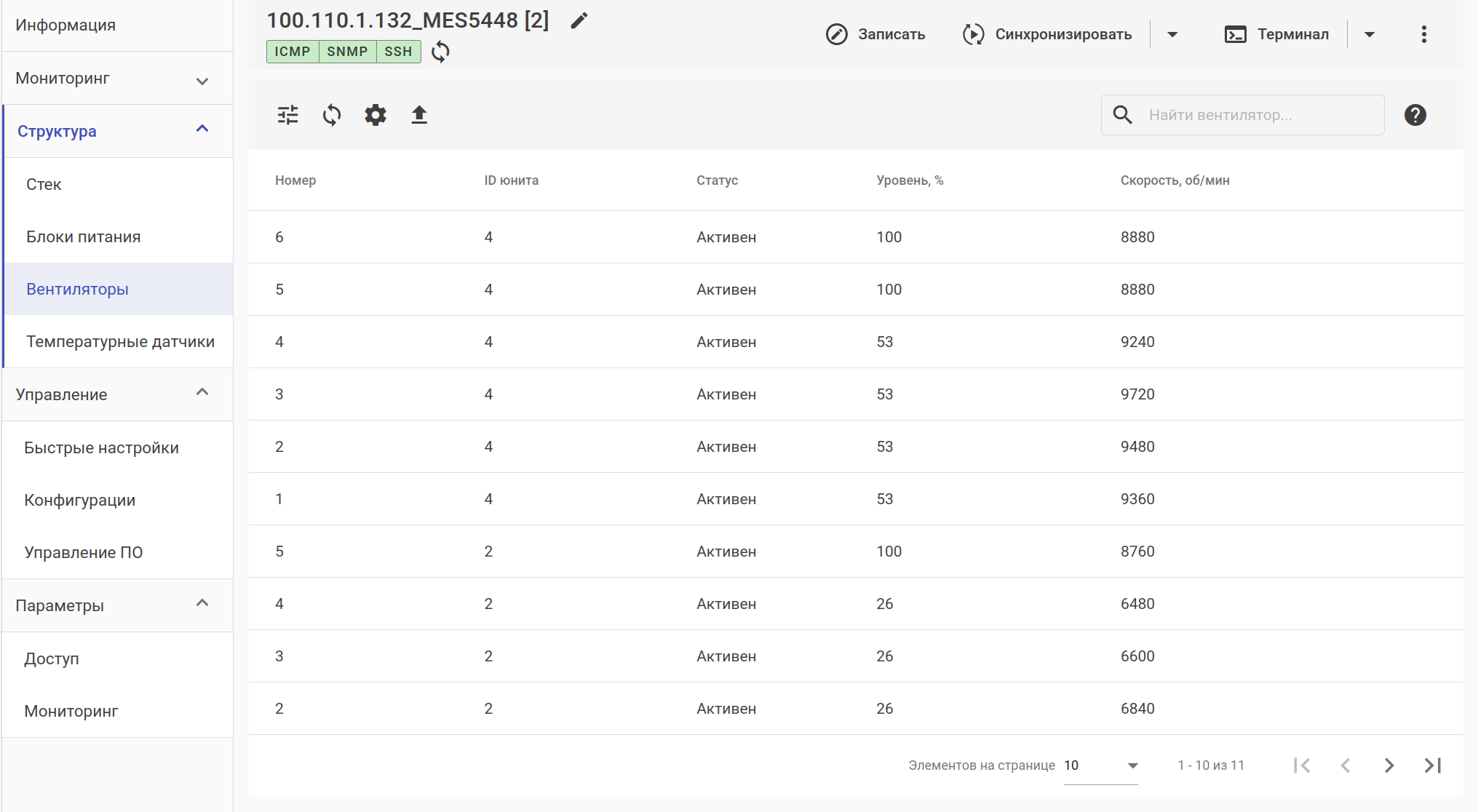The image size is (1478, 812).
Task: Open the filter sliders icon in toolbar
Action: (x=288, y=115)
